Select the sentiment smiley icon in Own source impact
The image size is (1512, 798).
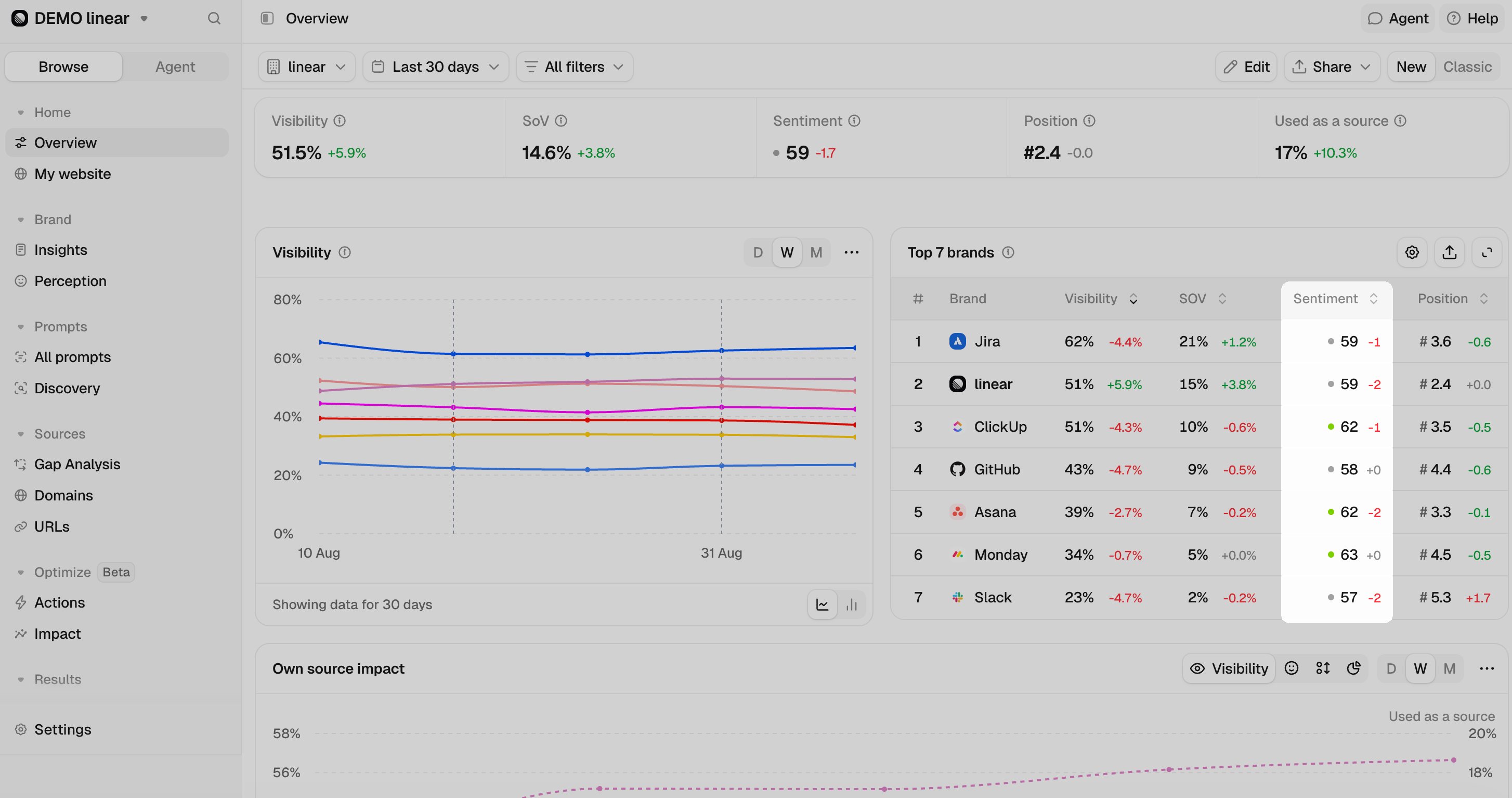[1292, 668]
